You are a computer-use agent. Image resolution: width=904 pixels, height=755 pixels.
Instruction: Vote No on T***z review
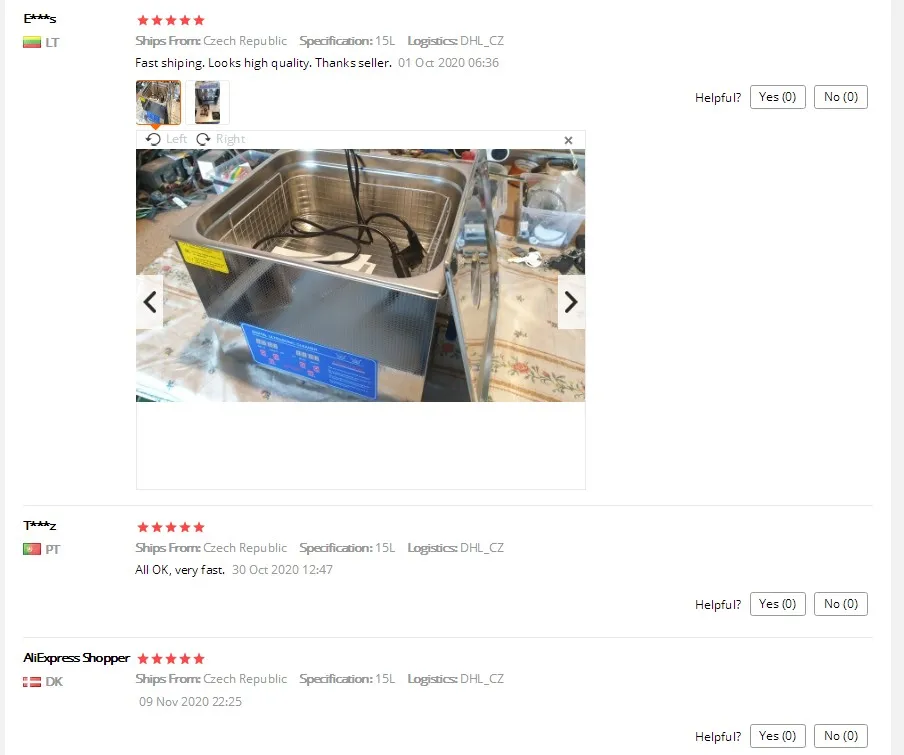841,604
